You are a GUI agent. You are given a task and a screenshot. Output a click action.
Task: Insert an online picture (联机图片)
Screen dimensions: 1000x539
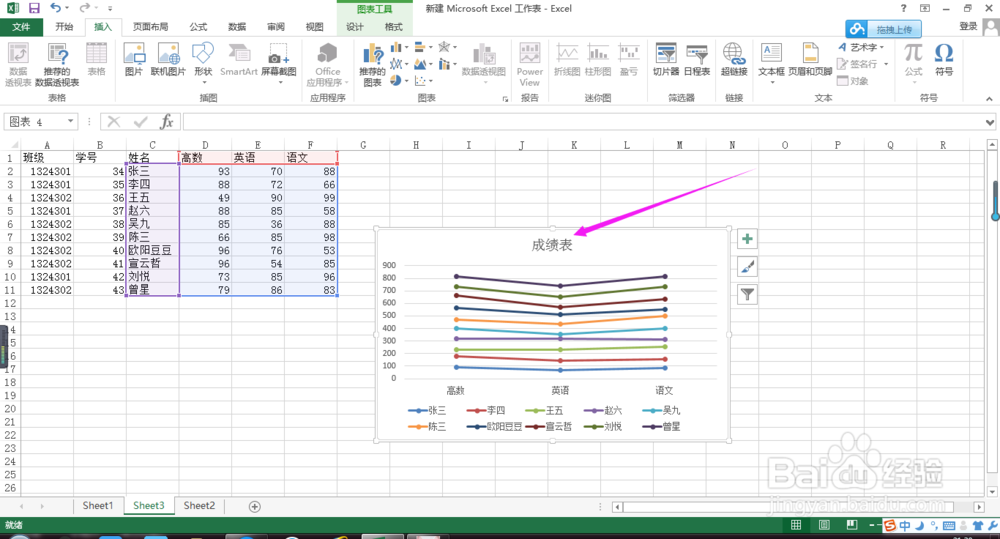(168, 60)
